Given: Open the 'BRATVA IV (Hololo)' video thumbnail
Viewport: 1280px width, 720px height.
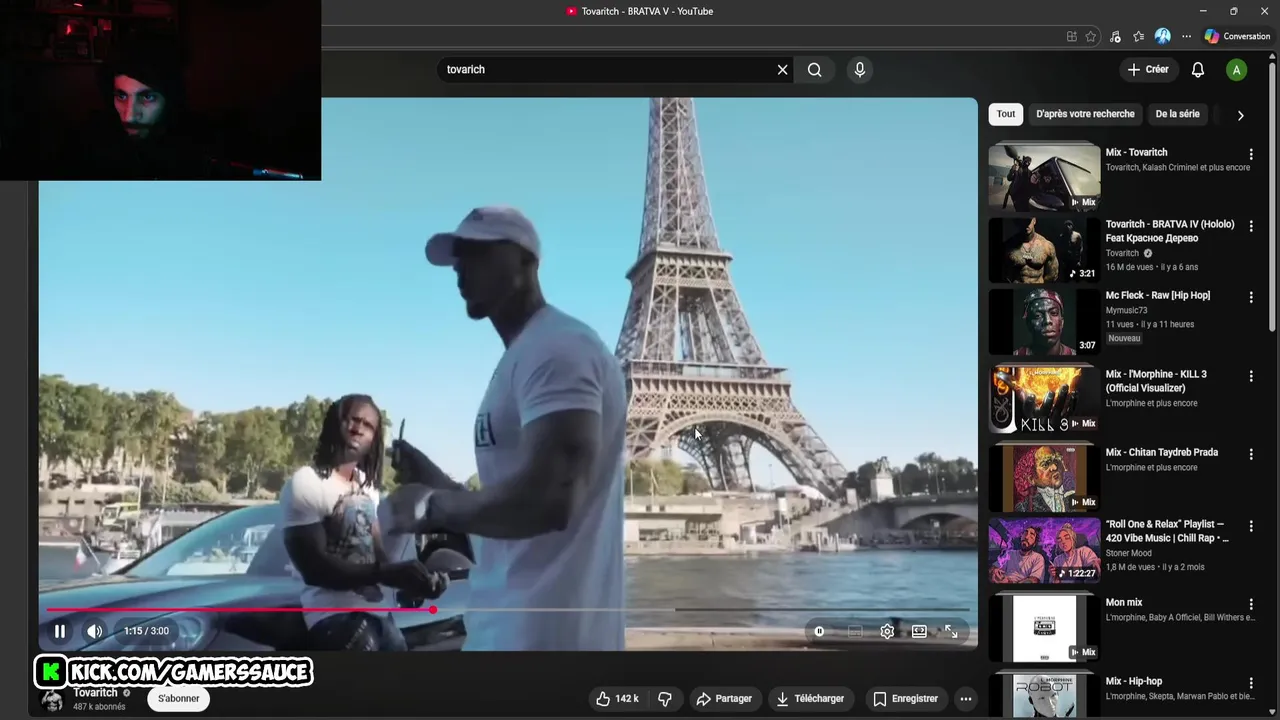Looking at the screenshot, I should coord(1044,249).
